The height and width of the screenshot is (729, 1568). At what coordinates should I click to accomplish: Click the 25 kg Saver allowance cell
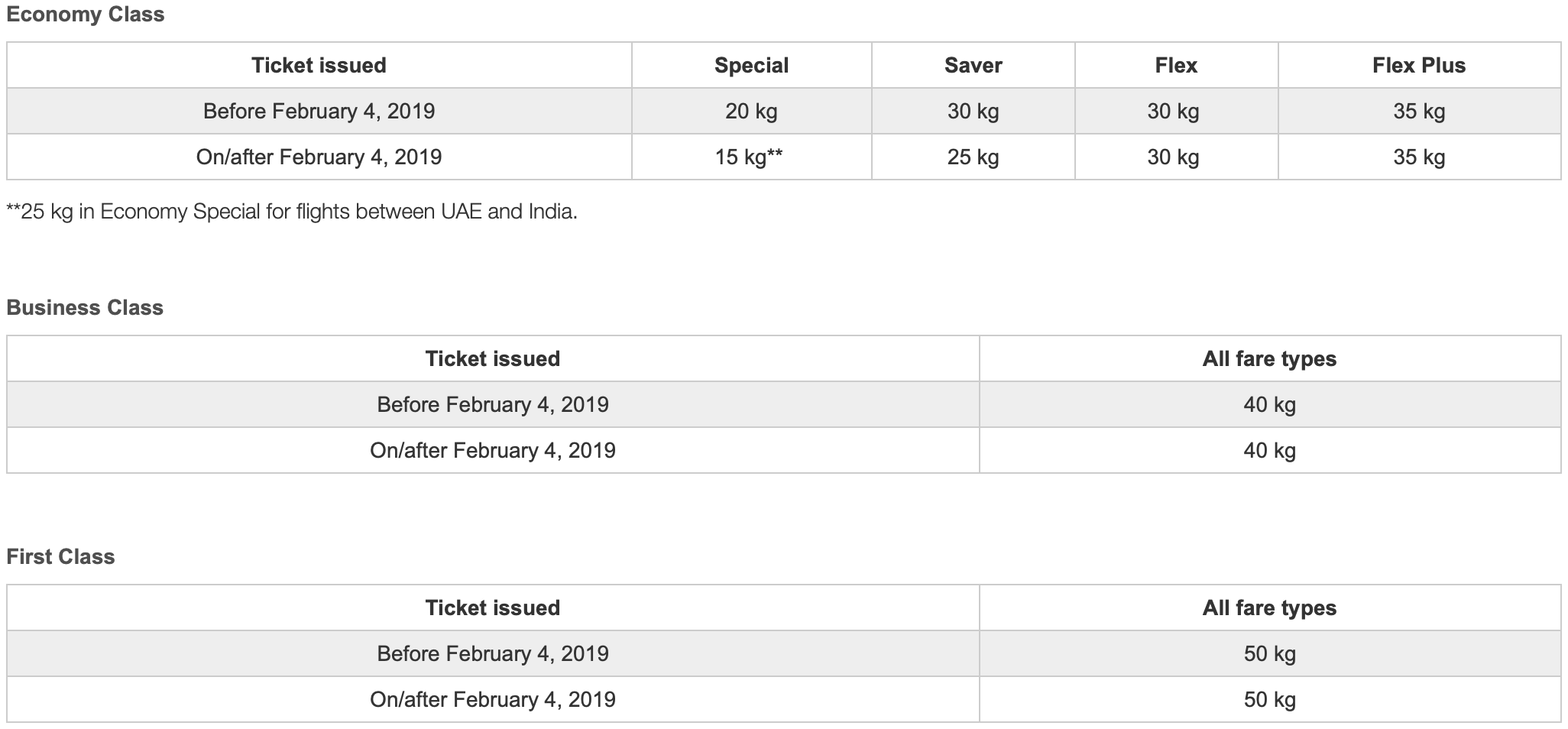click(x=973, y=157)
